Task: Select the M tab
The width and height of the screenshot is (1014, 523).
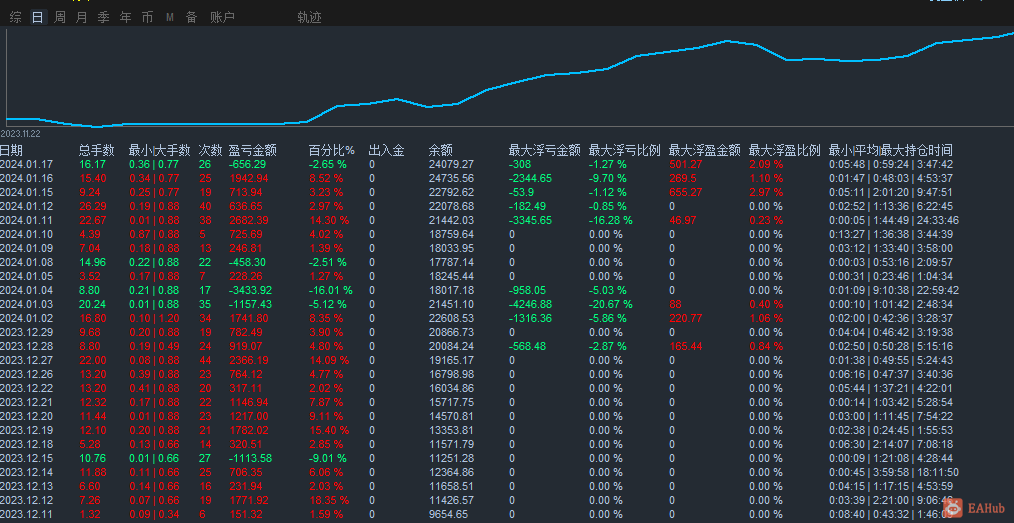Action: point(170,17)
